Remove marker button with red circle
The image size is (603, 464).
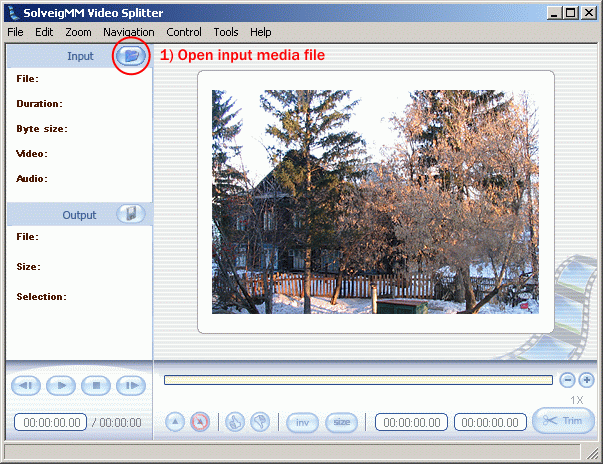[x=200, y=422]
